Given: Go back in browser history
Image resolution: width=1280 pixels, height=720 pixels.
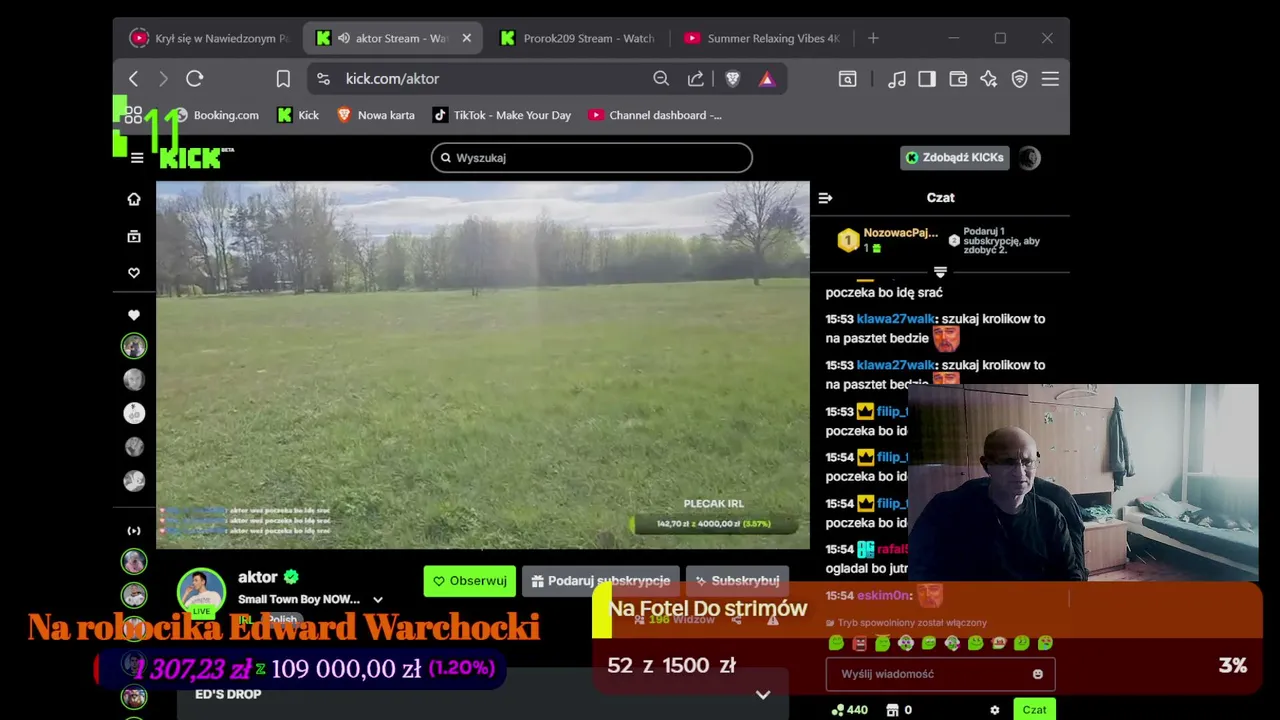Looking at the screenshot, I should tap(133, 79).
